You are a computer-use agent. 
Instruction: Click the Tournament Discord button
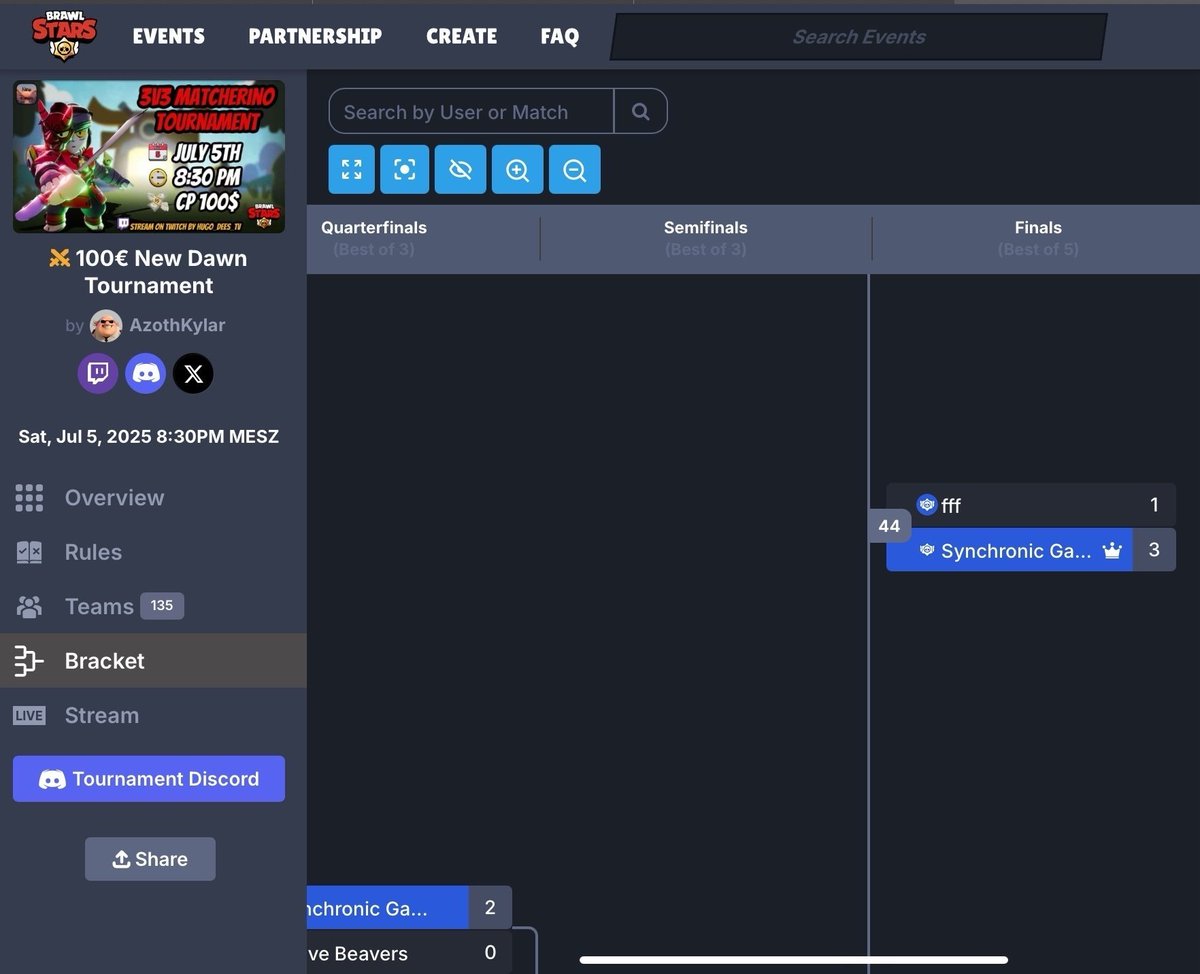point(148,778)
